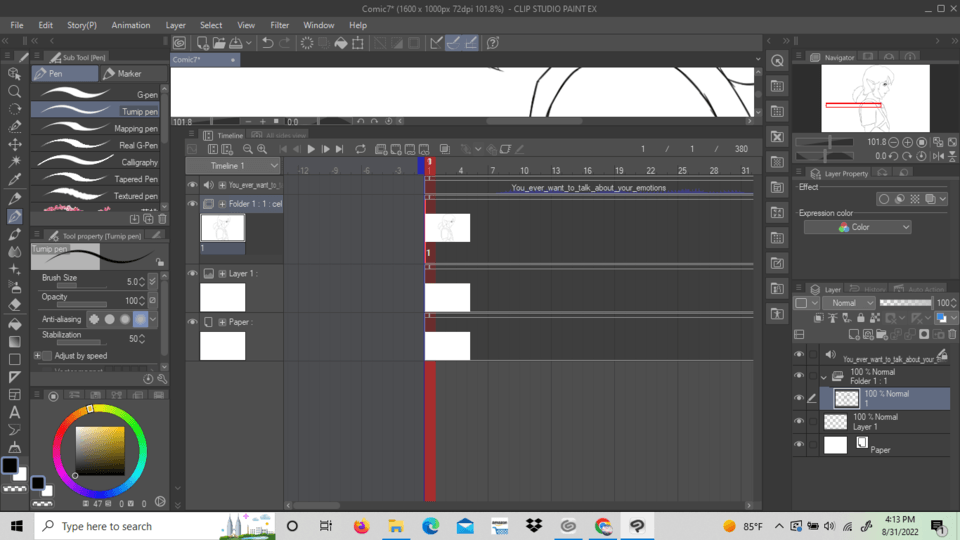Expand Folder 1 track in timeline
This screenshot has width=960, height=540.
click(222, 204)
